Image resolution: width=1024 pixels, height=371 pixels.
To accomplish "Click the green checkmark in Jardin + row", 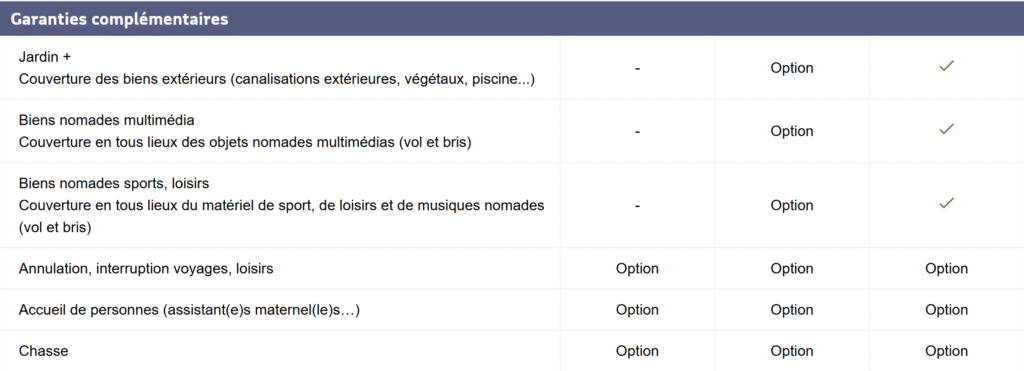I will (x=946, y=66).
